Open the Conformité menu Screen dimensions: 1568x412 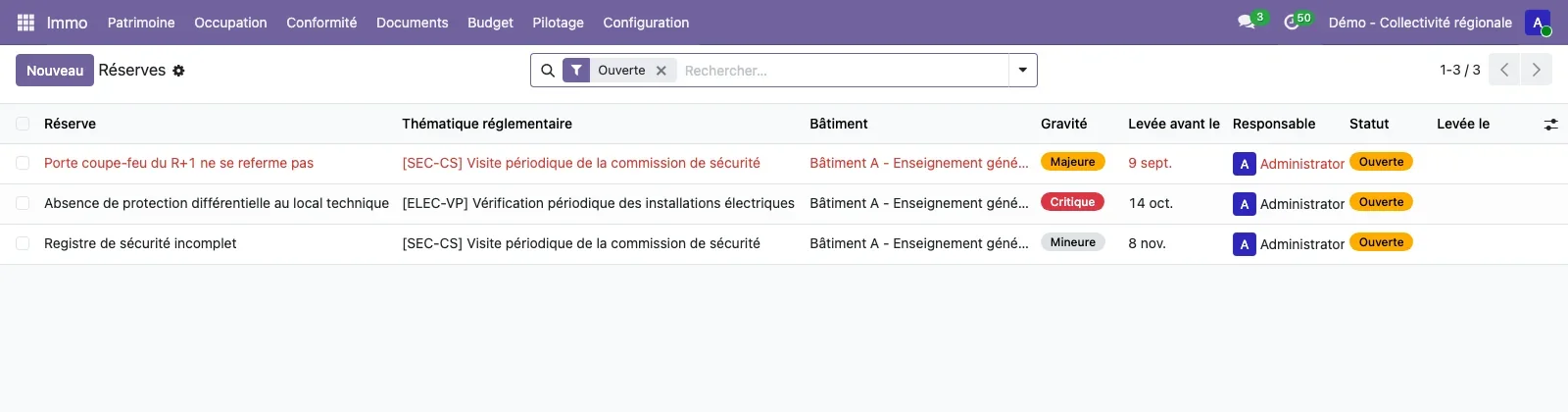[321, 23]
